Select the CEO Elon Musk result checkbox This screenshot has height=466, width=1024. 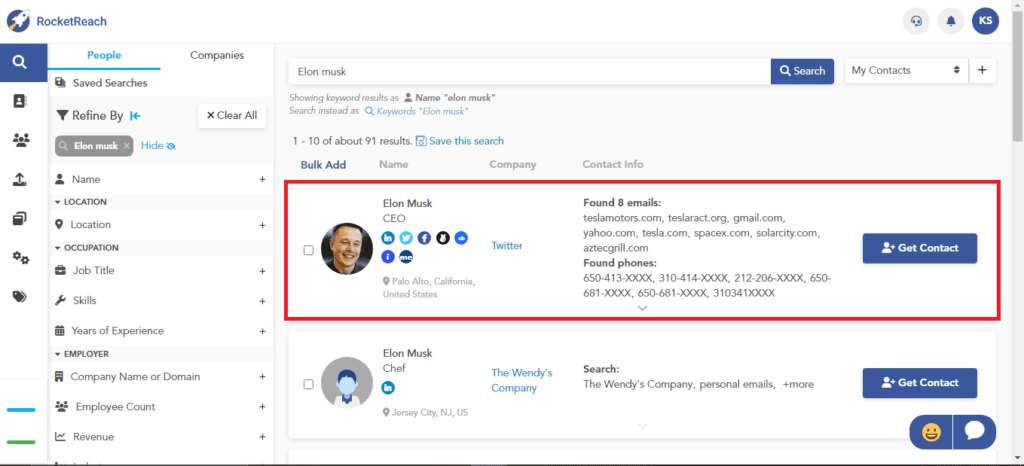click(x=308, y=250)
